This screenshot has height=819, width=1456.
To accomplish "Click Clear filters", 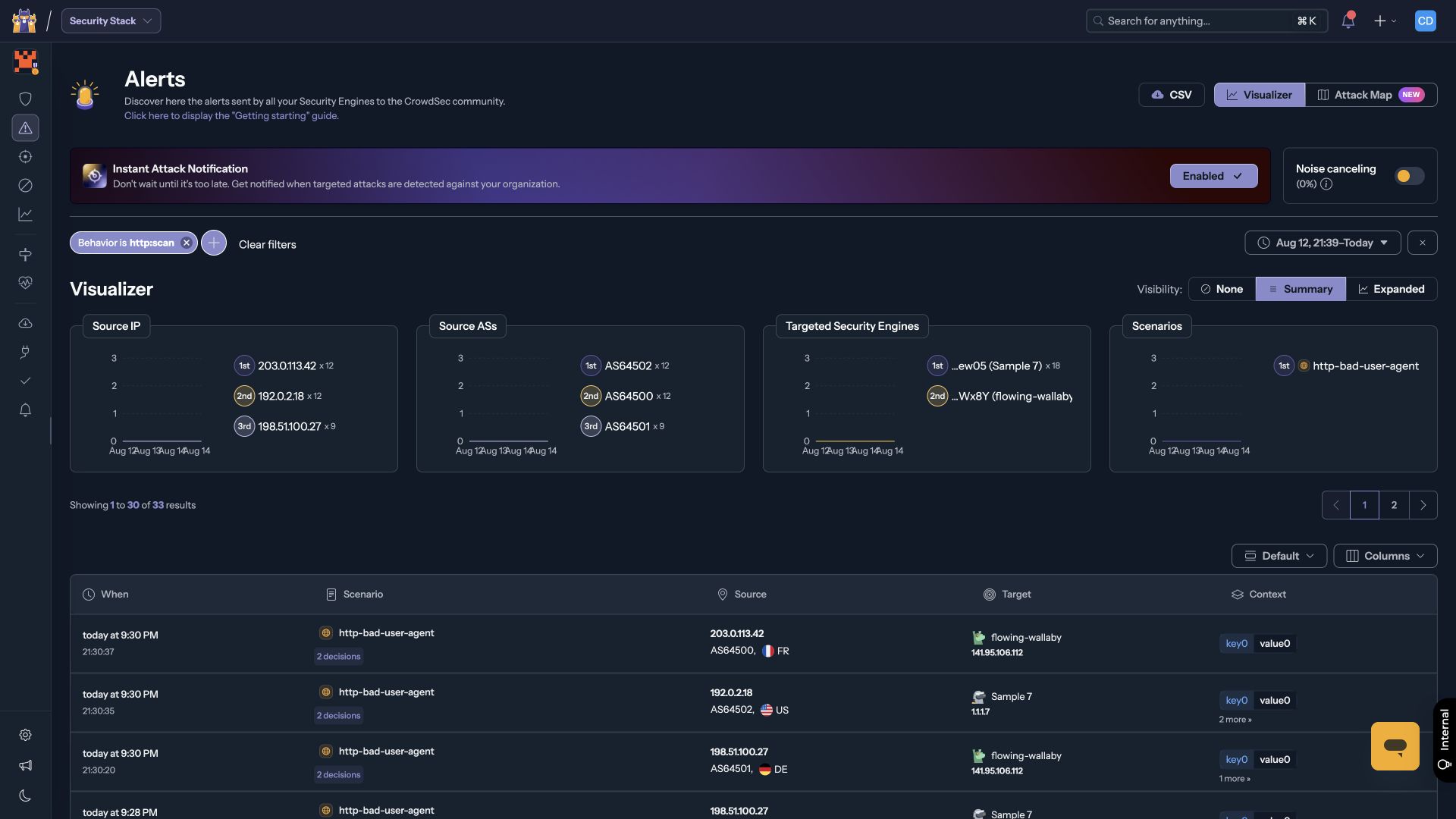I will tap(267, 244).
